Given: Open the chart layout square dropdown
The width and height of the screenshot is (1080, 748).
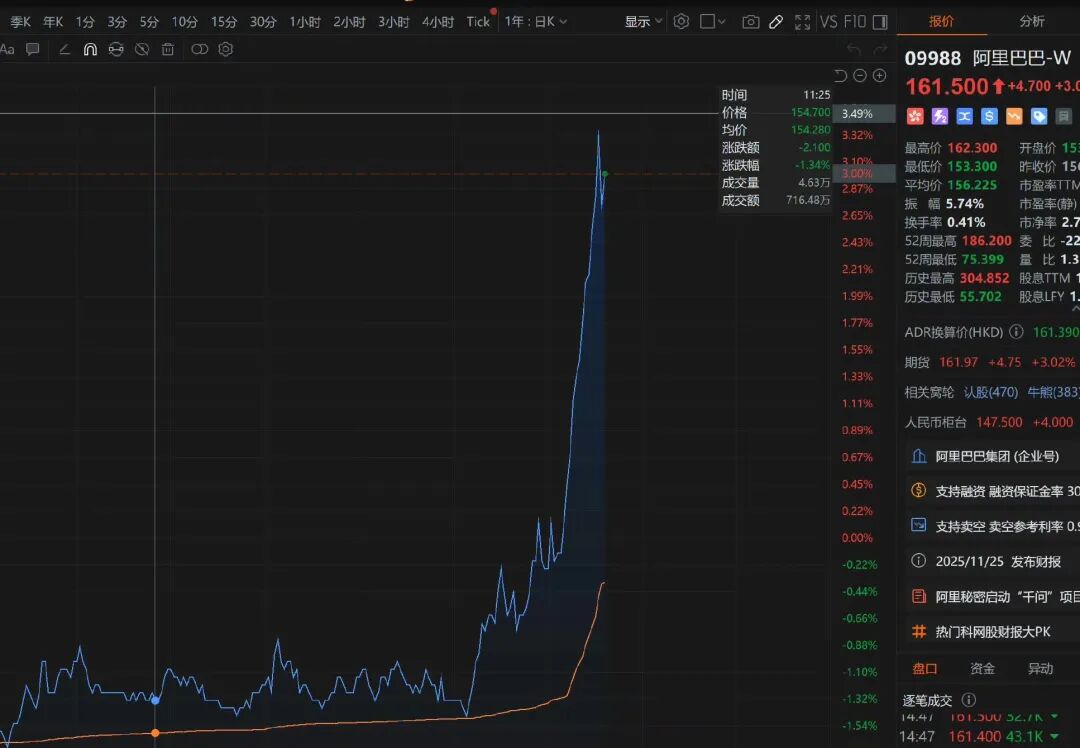Looking at the screenshot, I should click(712, 21).
